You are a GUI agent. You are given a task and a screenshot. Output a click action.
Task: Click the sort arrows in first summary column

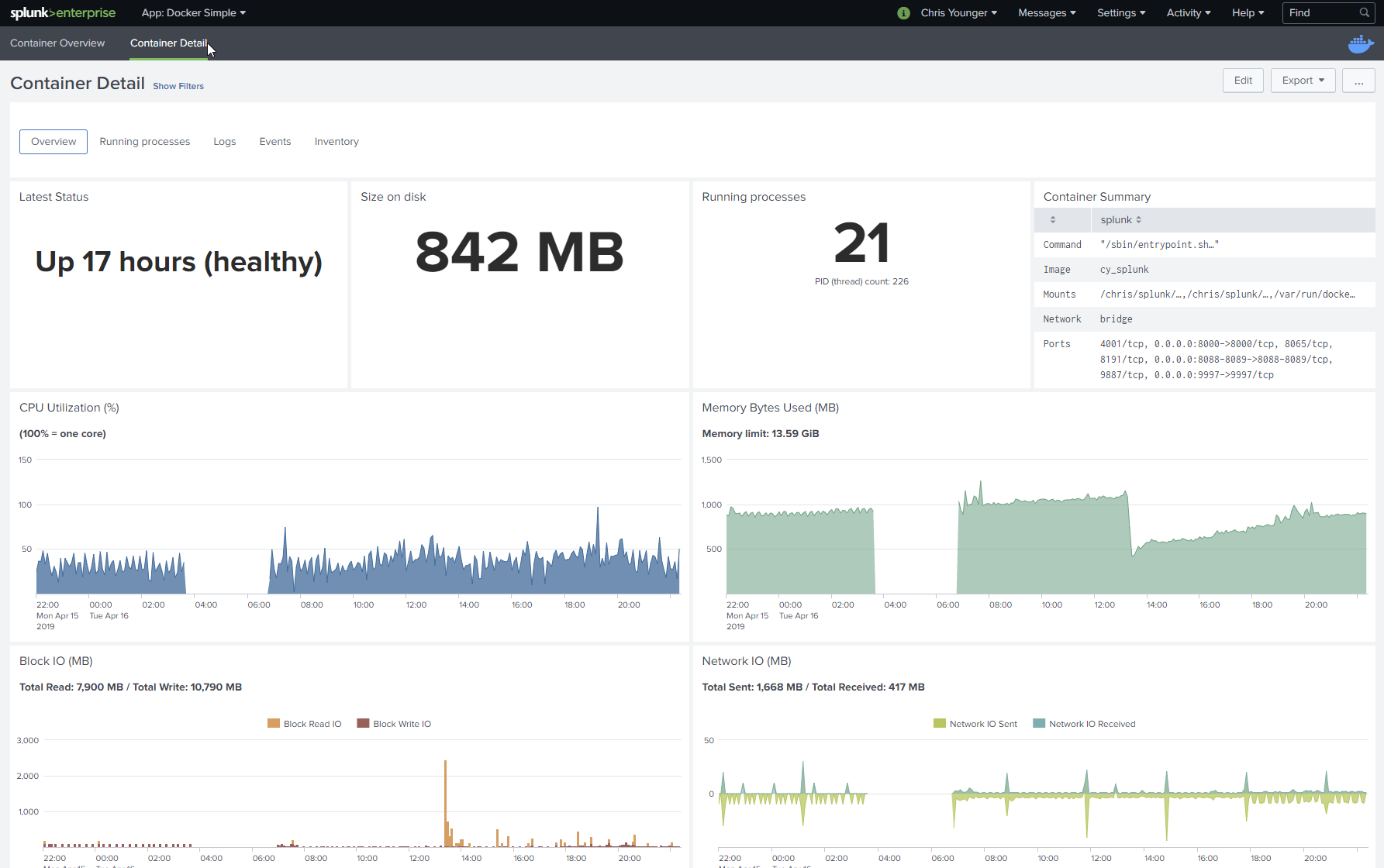pos(1053,220)
